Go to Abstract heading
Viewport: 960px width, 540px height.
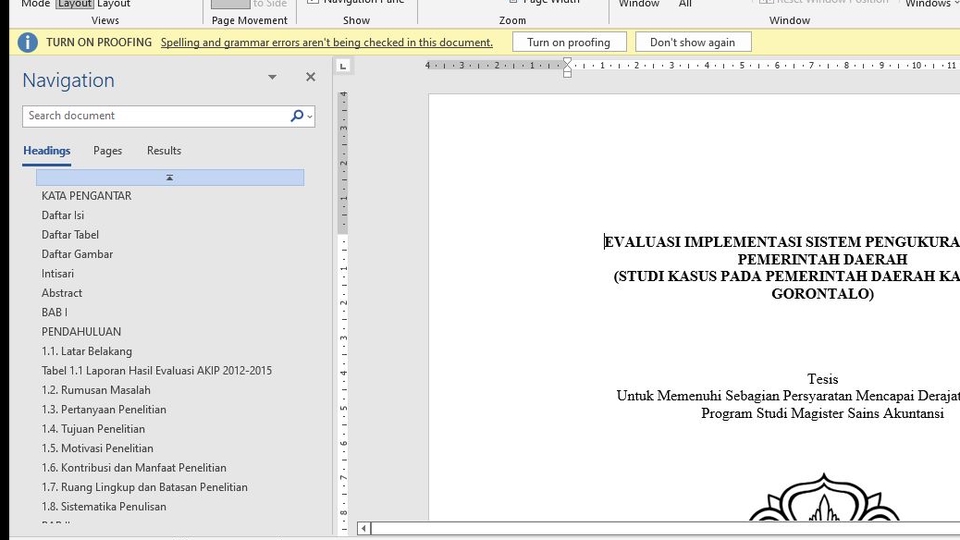point(62,293)
